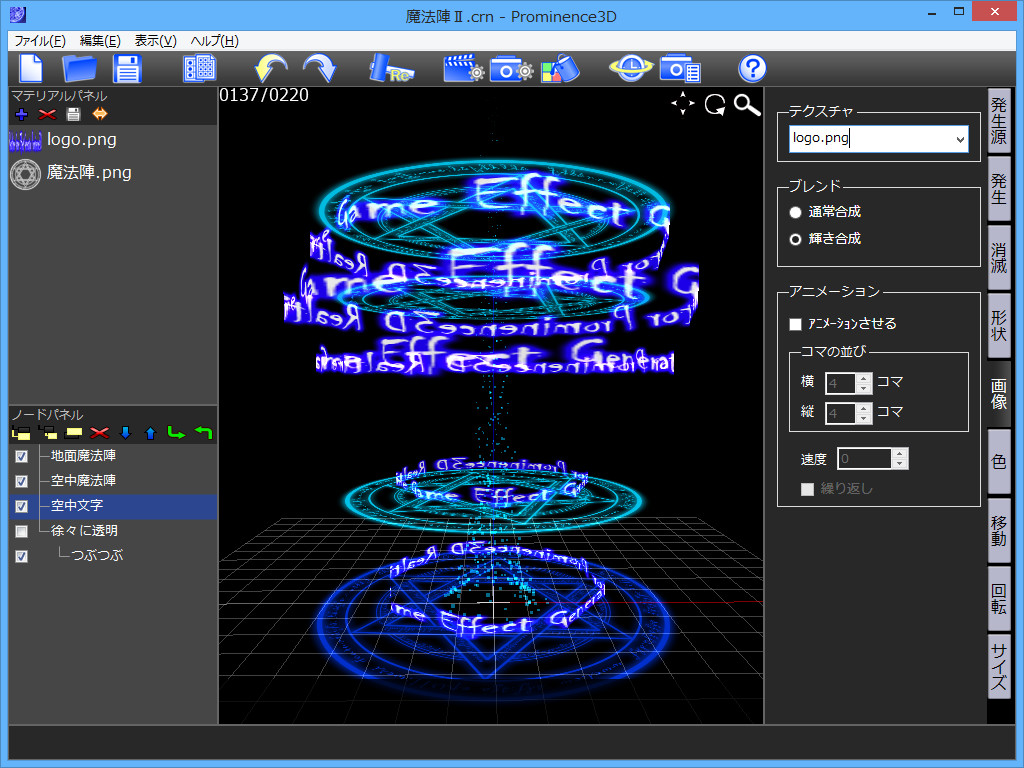
Task: Decrease 速度 spinner value
Action: [x=900, y=464]
